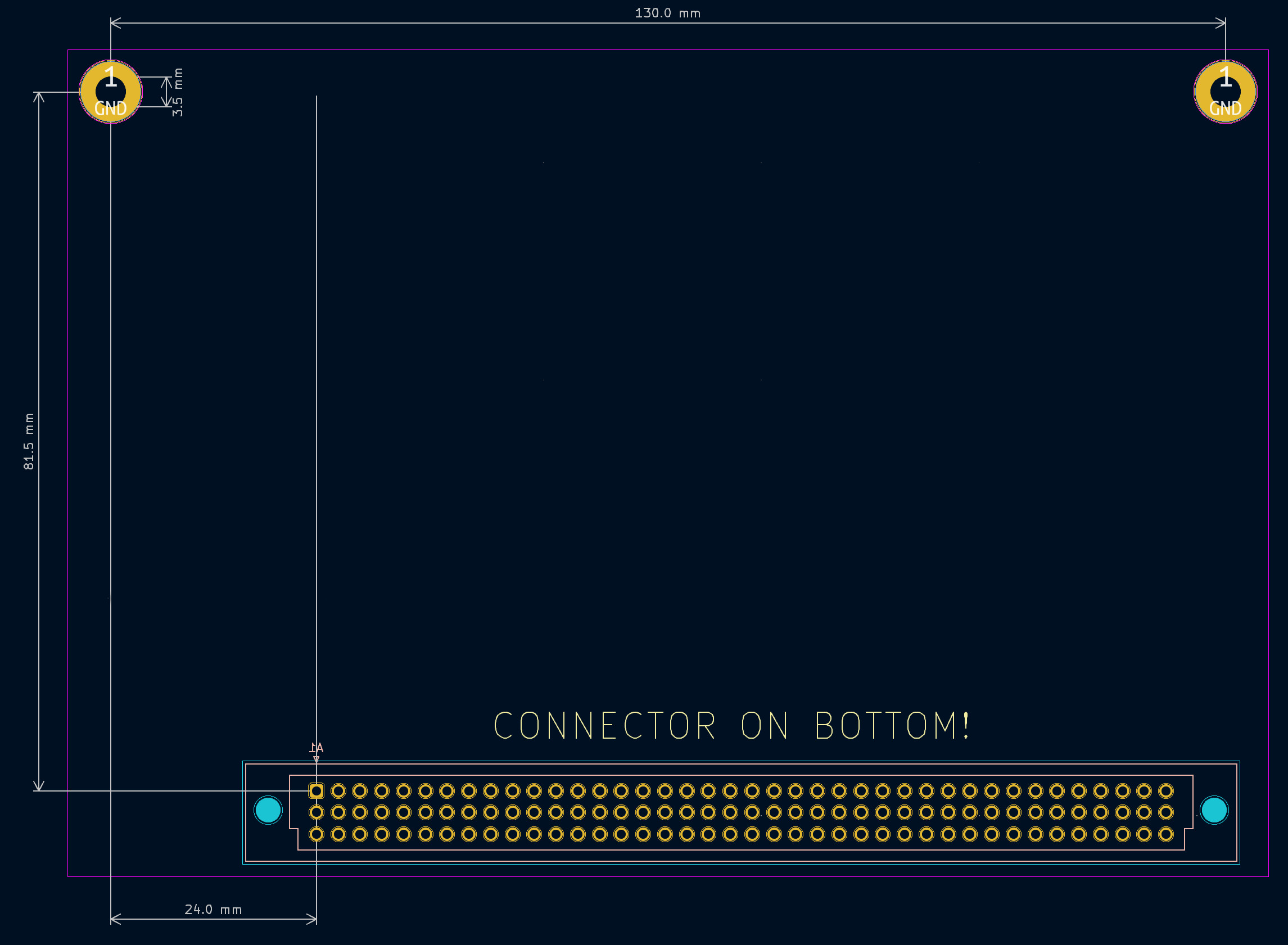Select the square pin A1 connector pad

coord(317,791)
